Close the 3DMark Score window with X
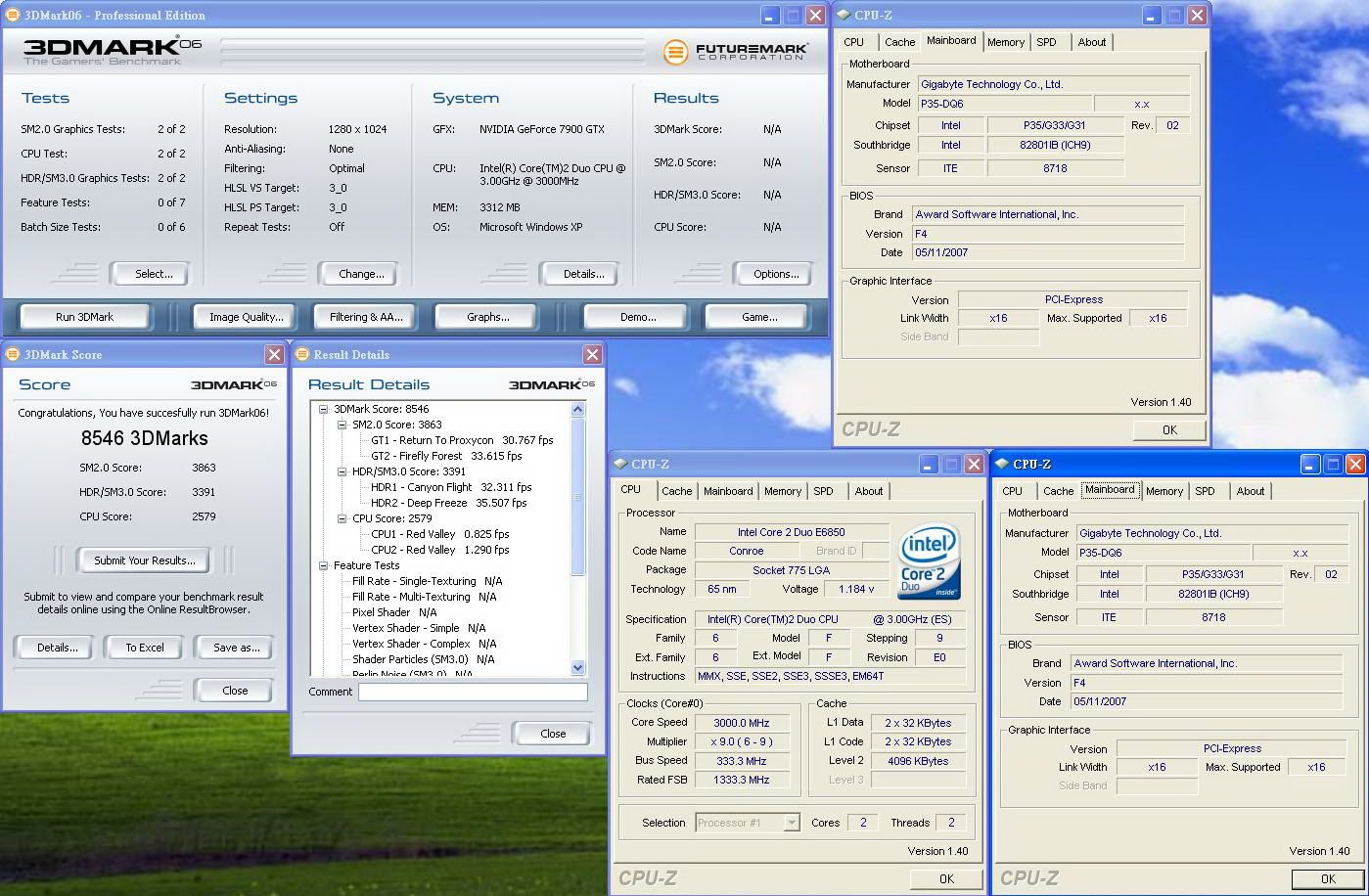This screenshot has width=1369, height=896. point(274,354)
